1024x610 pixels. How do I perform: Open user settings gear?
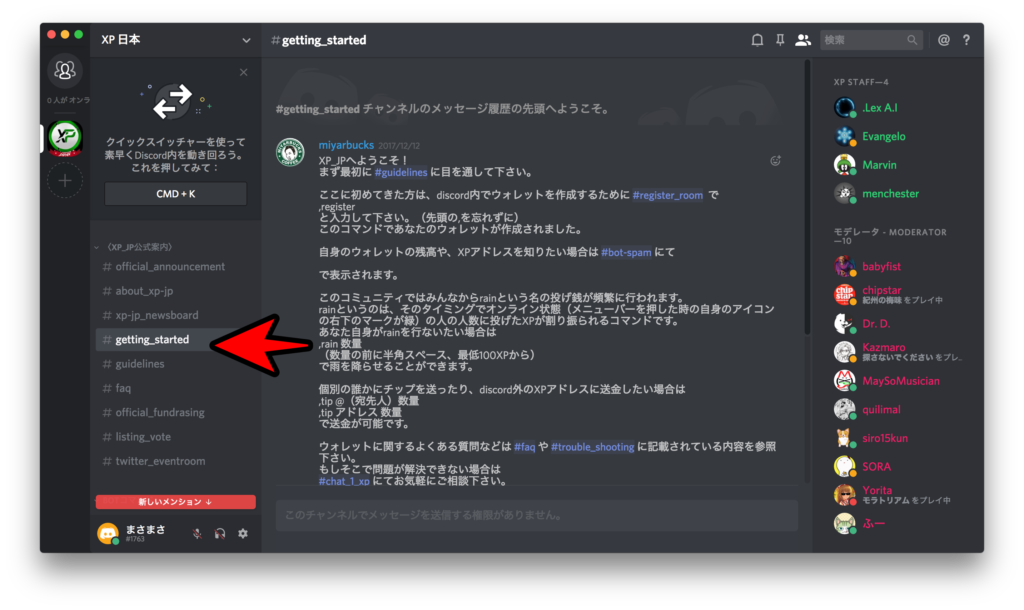tap(243, 534)
